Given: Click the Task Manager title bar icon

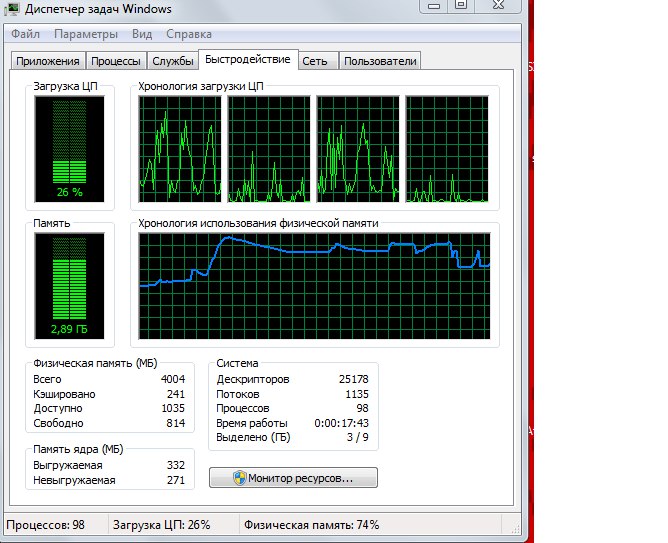Looking at the screenshot, I should [x=11, y=9].
